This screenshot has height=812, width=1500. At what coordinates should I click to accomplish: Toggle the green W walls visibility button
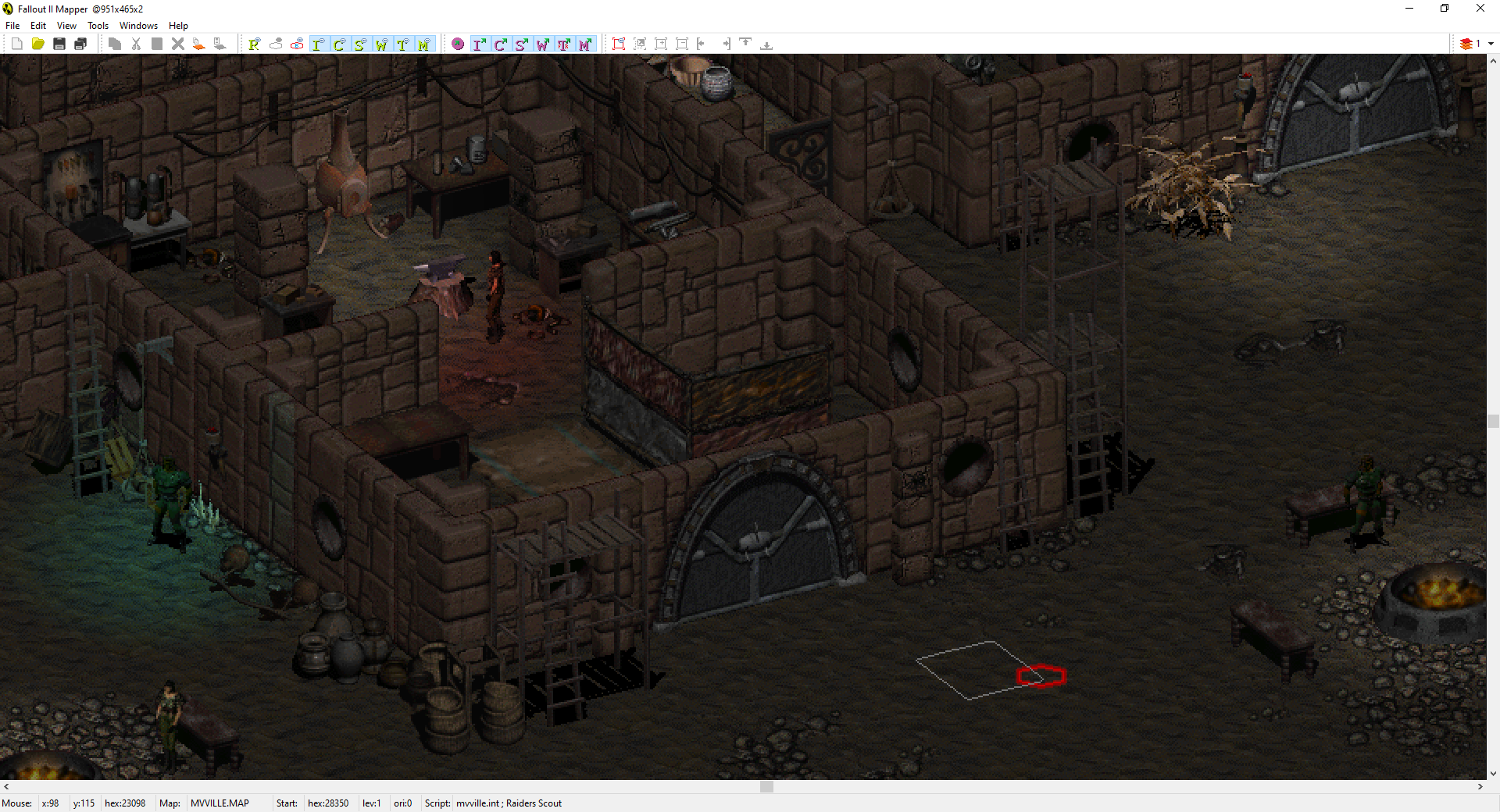click(381, 45)
